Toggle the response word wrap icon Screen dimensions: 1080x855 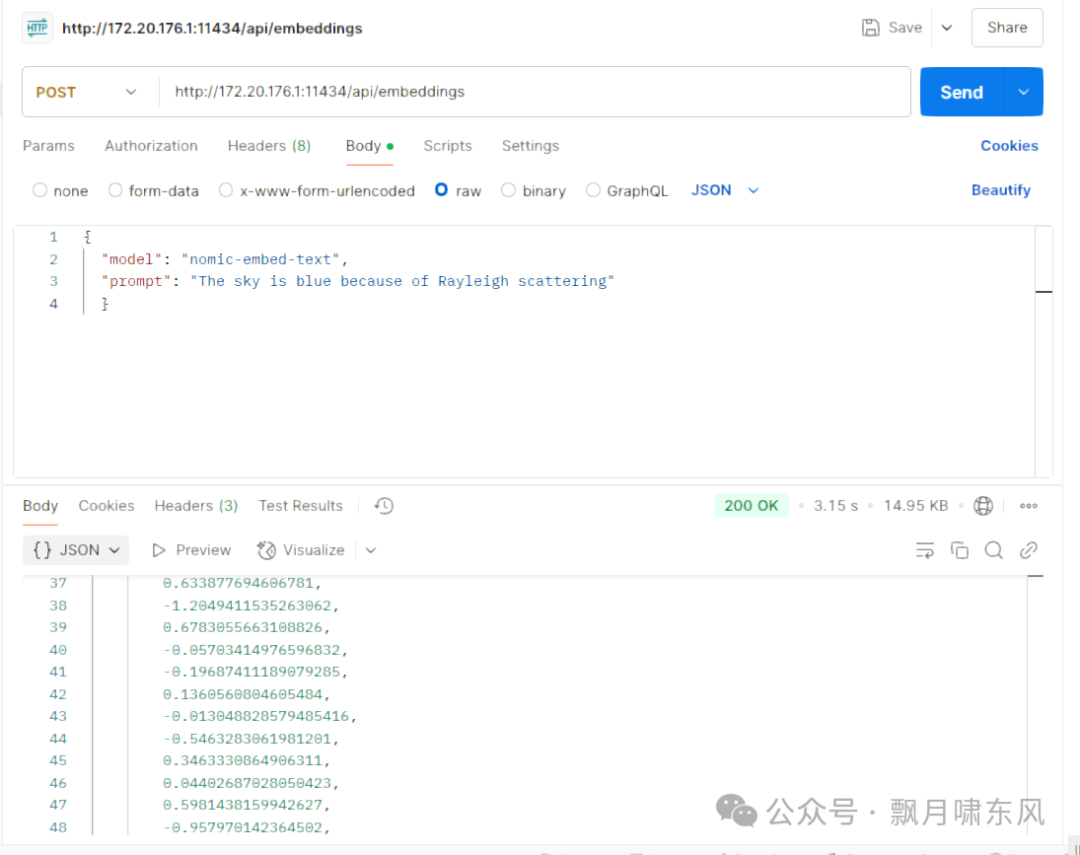coord(924,550)
